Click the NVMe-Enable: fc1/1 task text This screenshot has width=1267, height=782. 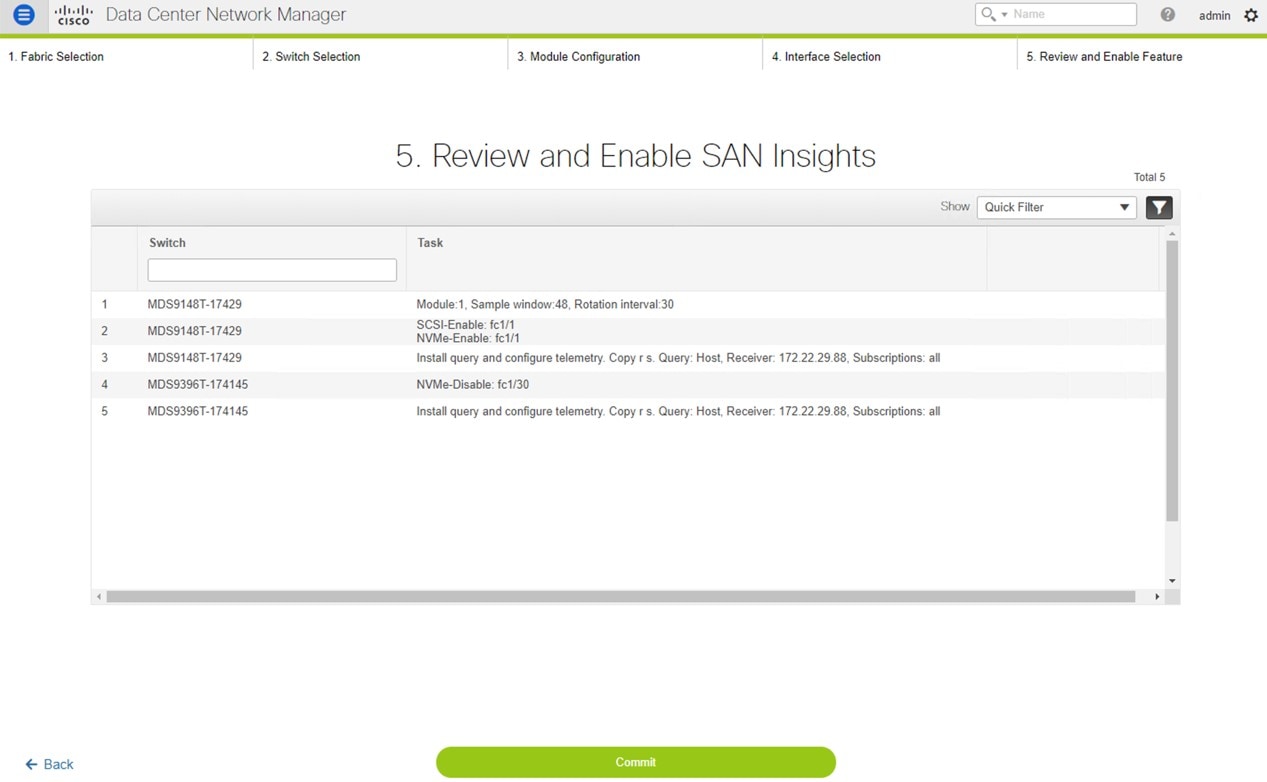[x=468, y=338]
